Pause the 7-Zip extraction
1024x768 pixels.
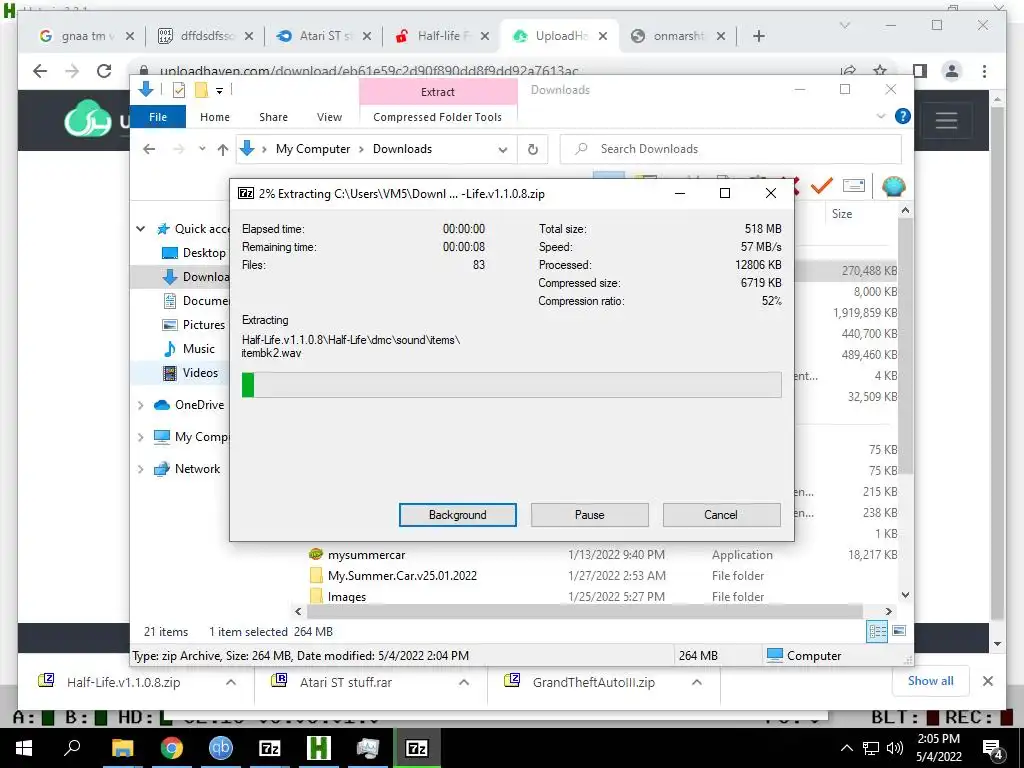click(589, 515)
